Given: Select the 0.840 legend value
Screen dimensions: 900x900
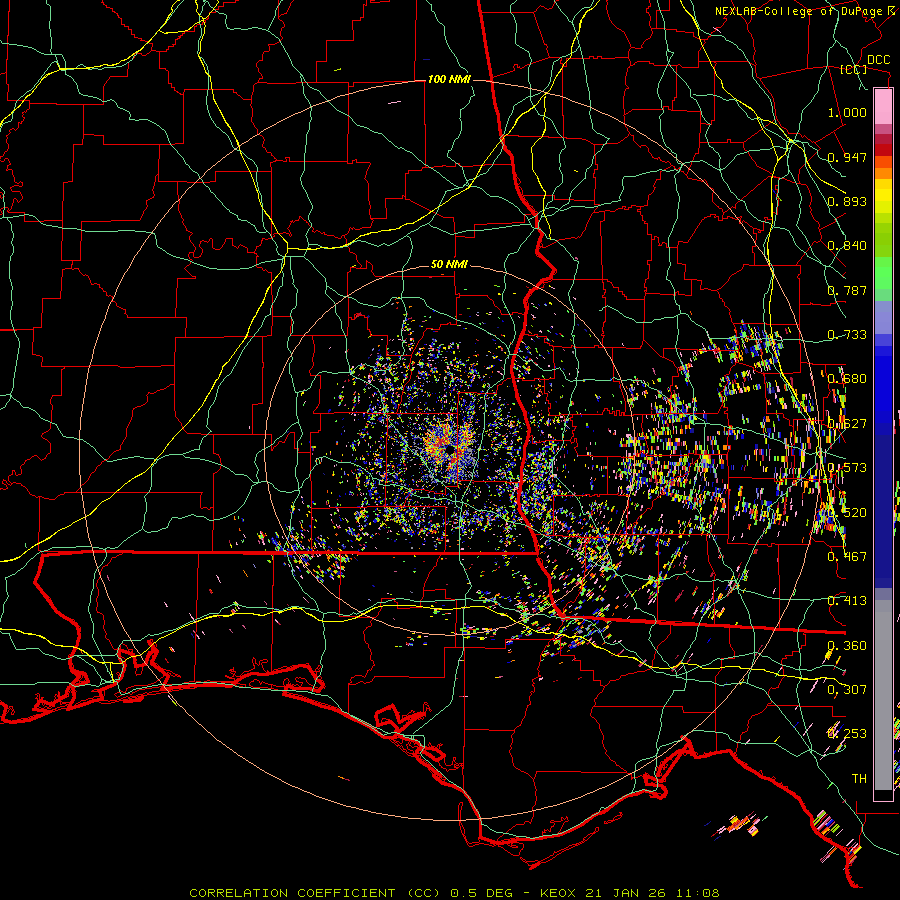Looking at the screenshot, I should [847, 246].
